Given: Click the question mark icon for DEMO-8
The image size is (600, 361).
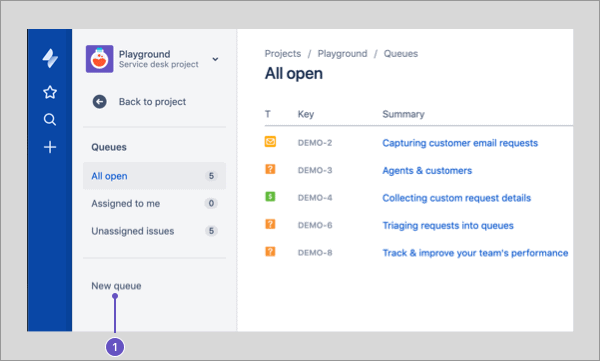Looking at the screenshot, I should [x=270, y=252].
